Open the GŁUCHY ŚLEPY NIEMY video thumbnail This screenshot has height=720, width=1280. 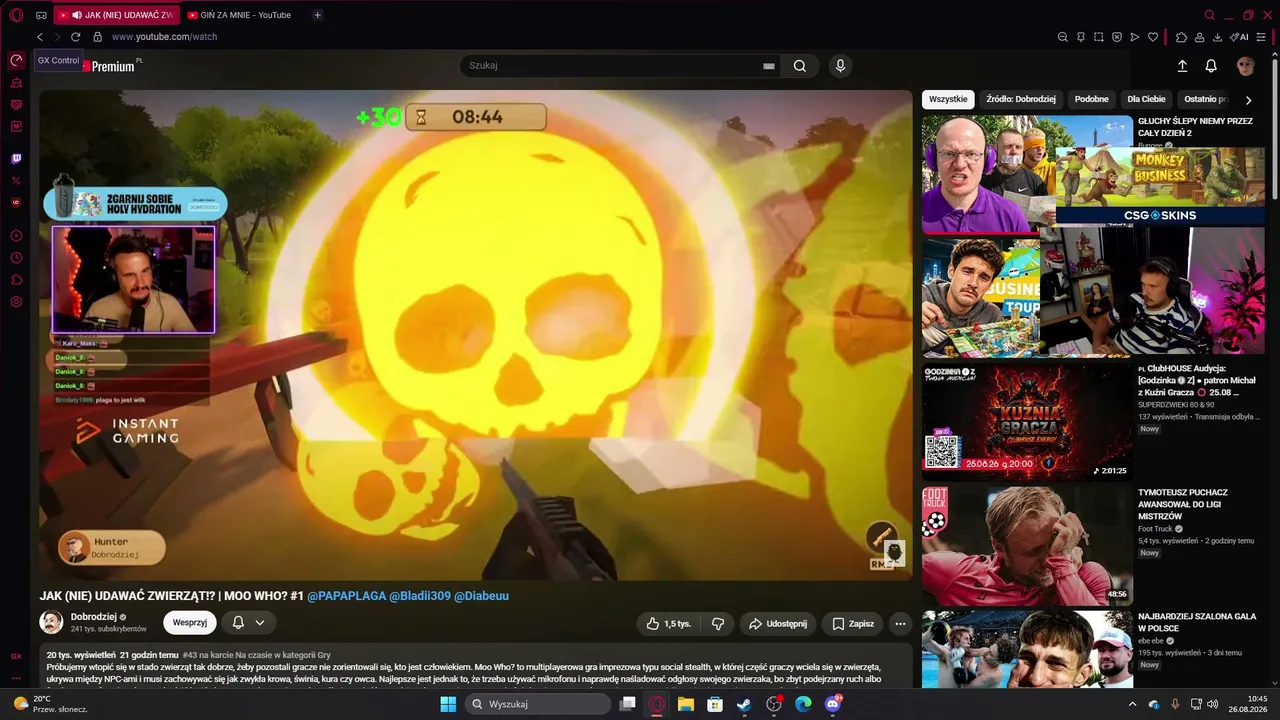1027,174
